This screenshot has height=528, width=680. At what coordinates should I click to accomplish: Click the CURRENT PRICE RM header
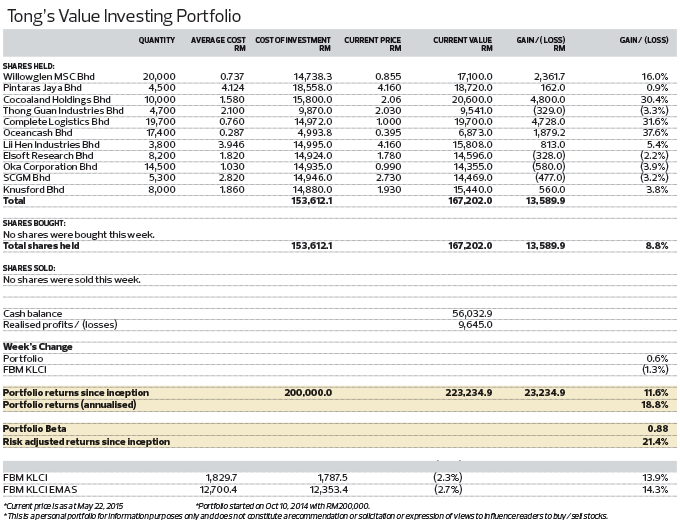(x=373, y=44)
